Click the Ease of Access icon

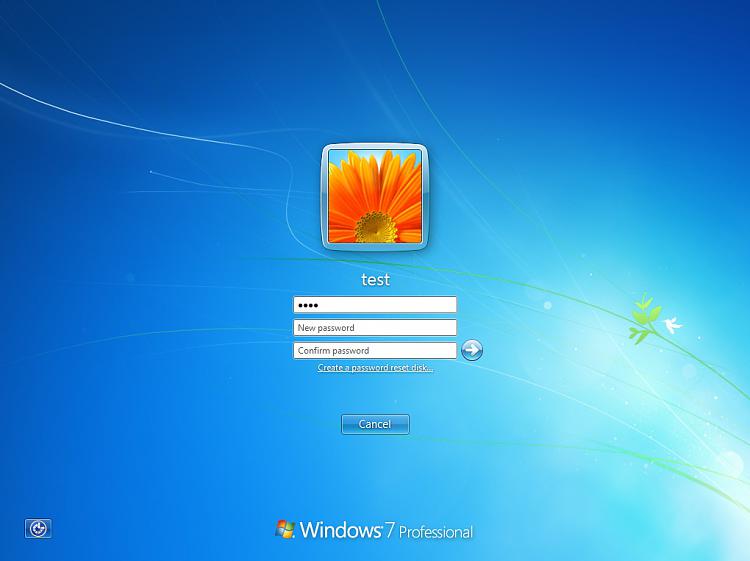click(38, 528)
